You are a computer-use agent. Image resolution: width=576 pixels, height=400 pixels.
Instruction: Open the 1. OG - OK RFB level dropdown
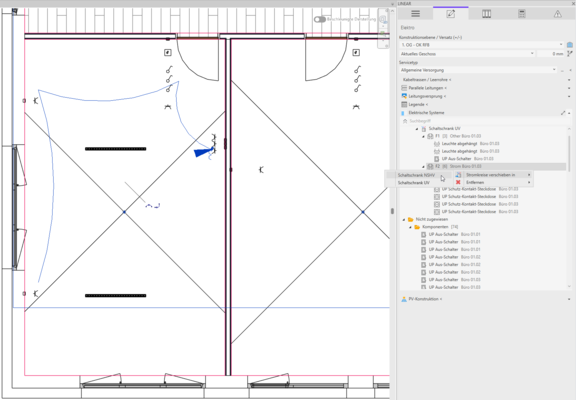pos(482,45)
